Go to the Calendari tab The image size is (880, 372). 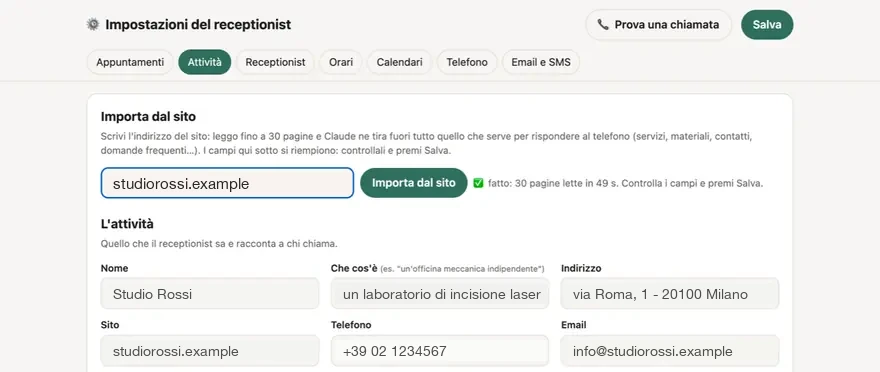pos(400,62)
